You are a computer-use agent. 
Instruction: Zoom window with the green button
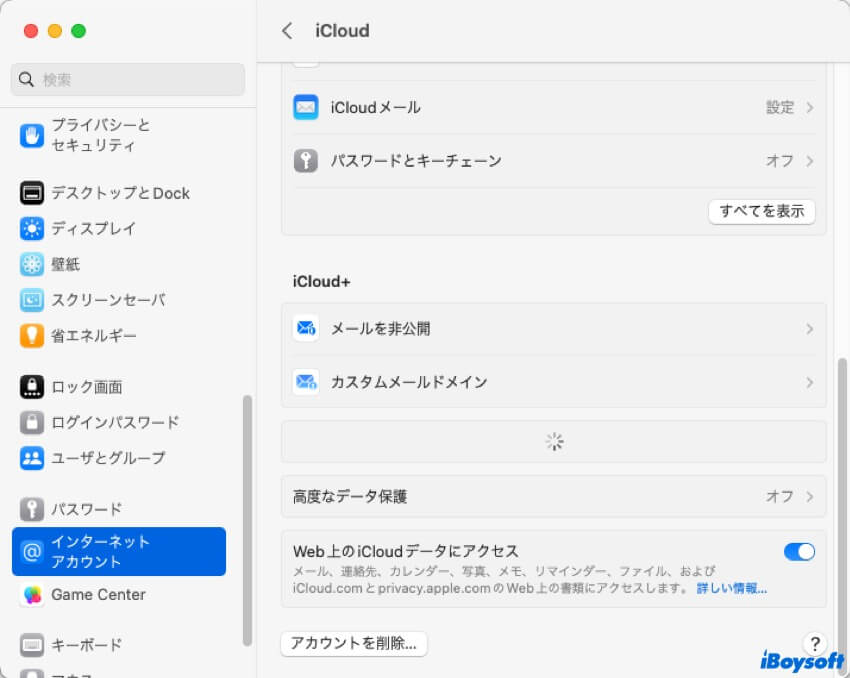click(79, 31)
